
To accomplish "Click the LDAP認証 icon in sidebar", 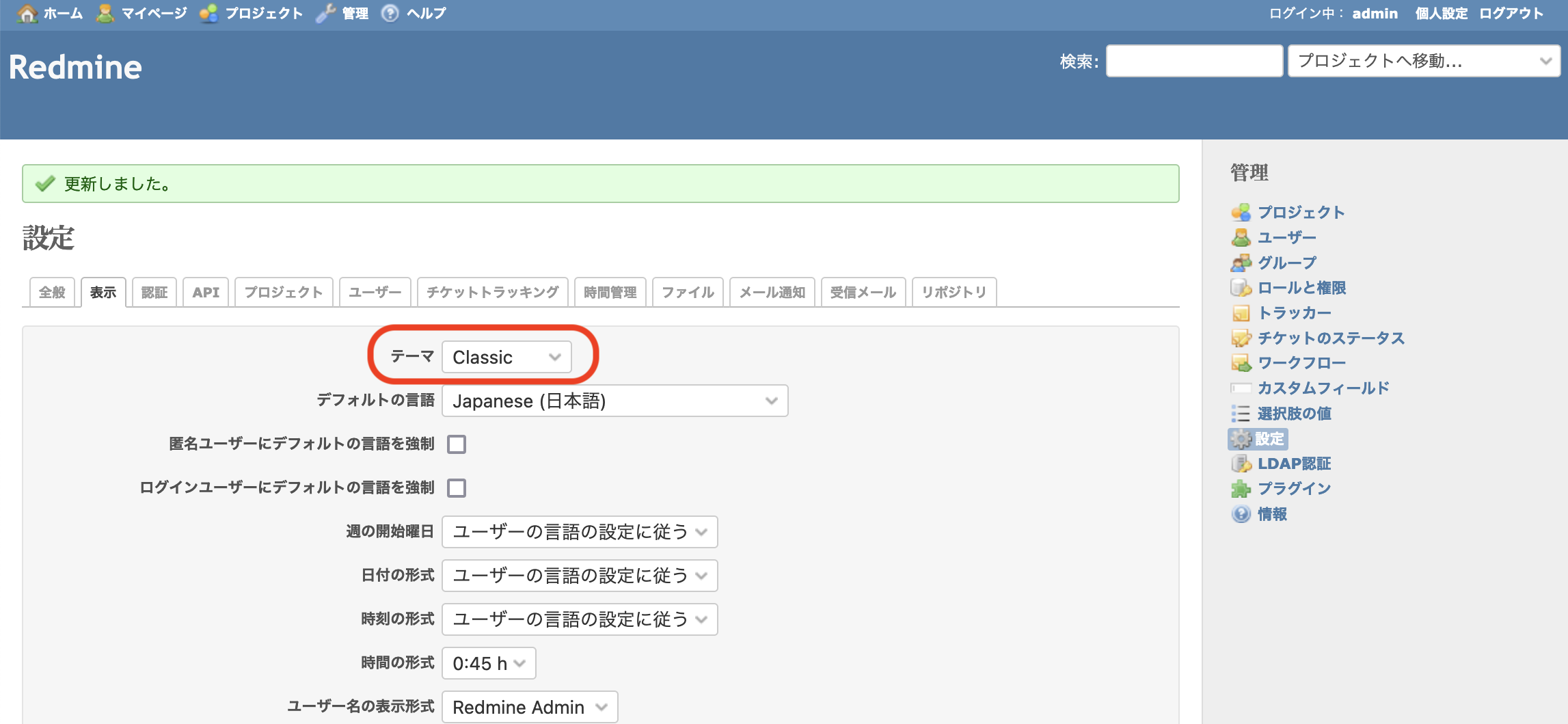I will point(1241,464).
